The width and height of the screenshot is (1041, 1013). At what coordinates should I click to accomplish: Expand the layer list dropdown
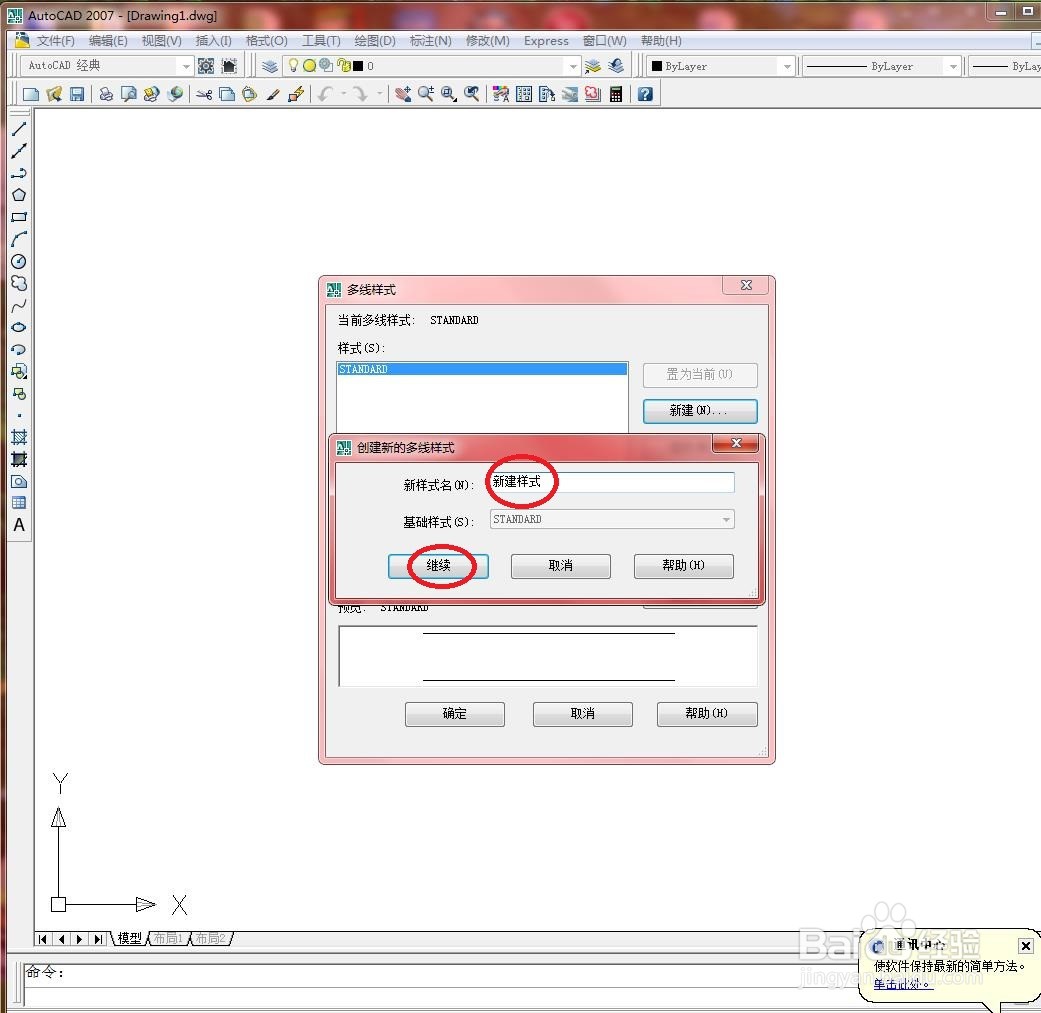coord(574,66)
